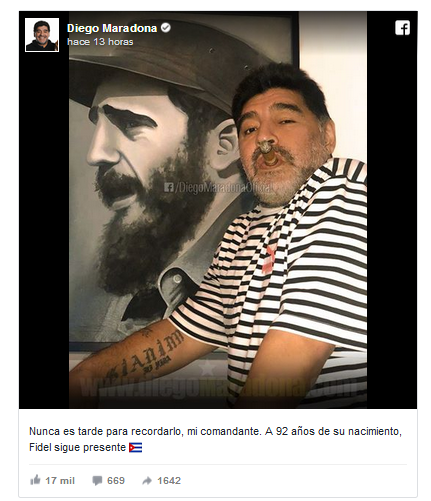
Task: Click the comment speech bubble icon
Action: click(97, 480)
